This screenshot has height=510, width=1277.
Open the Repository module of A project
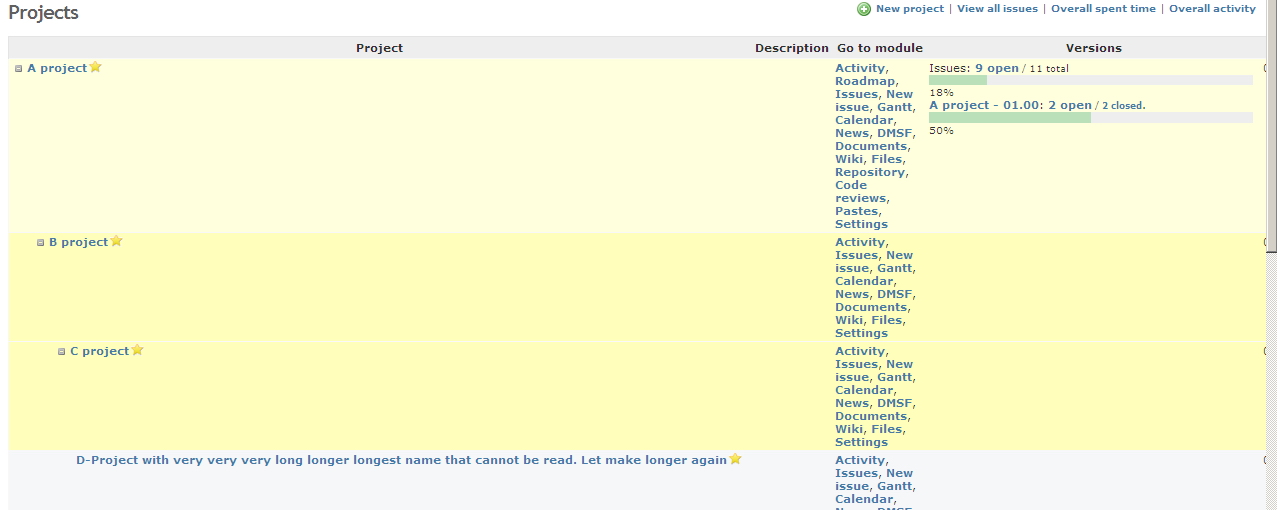tap(869, 172)
